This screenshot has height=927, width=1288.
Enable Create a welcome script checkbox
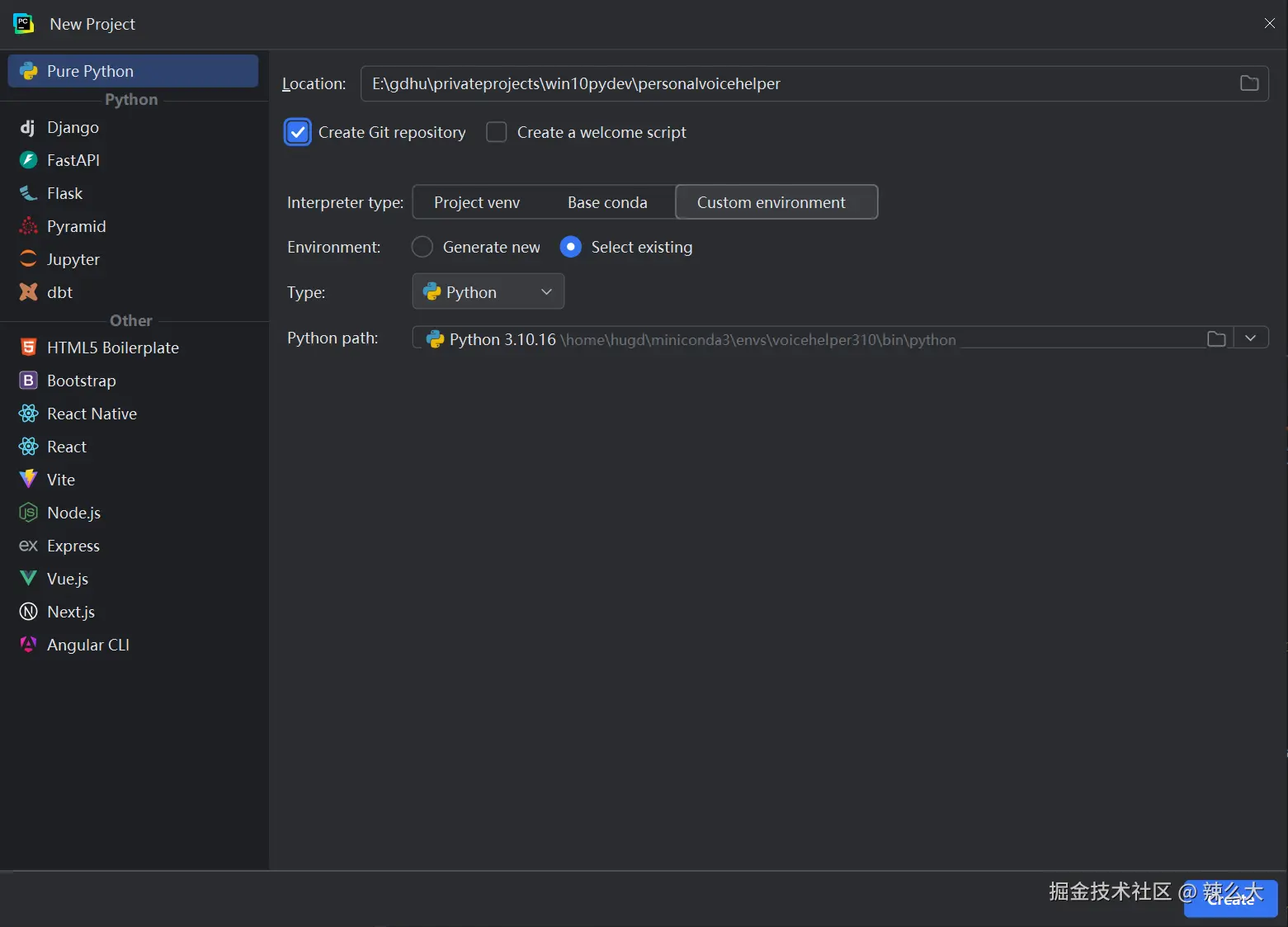pos(496,132)
